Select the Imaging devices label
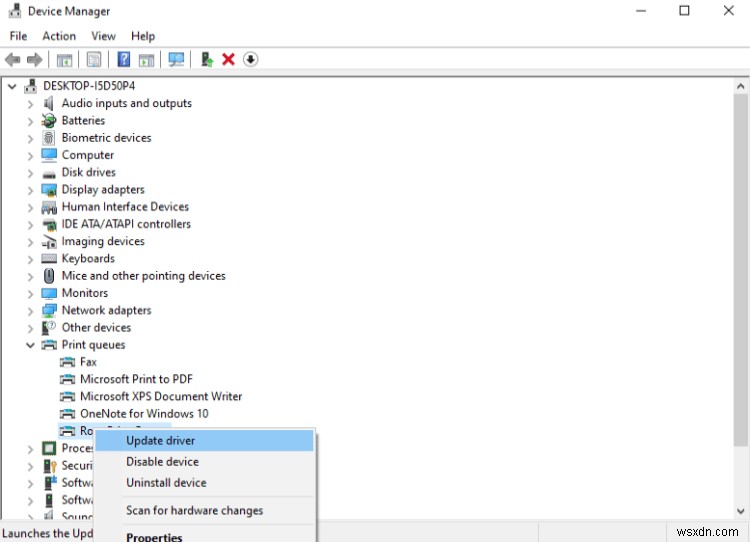Screen dimensions: 750x542 pos(103,242)
